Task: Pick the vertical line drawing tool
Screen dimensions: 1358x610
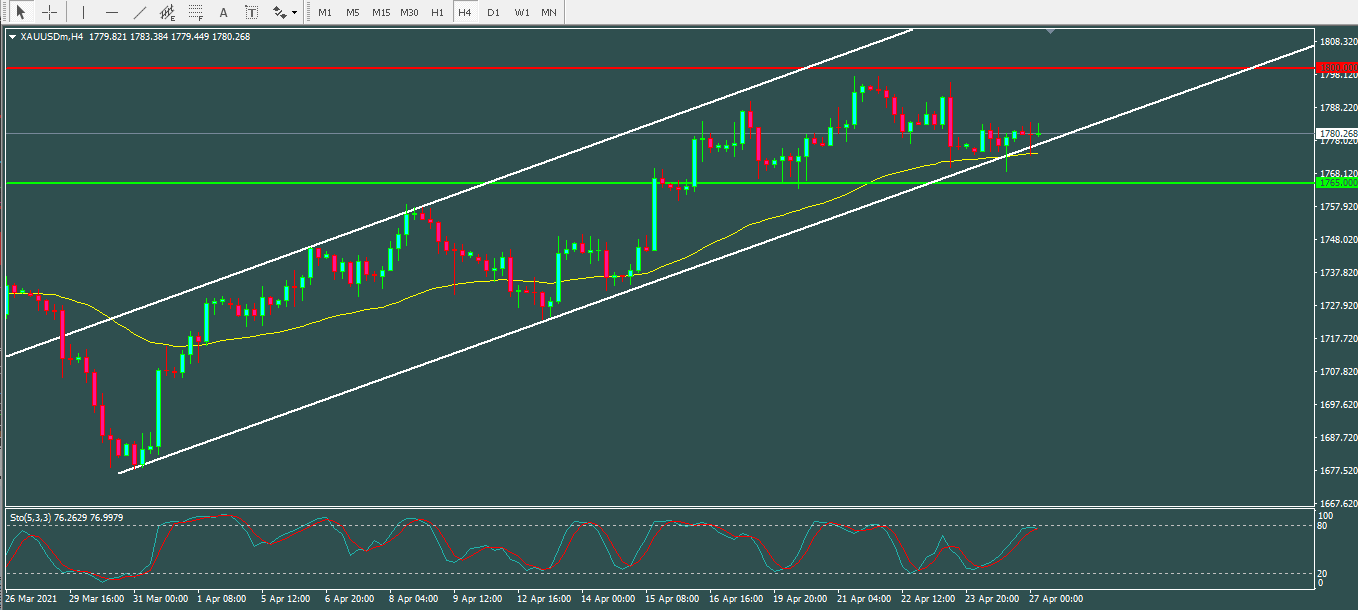Action: coord(83,13)
